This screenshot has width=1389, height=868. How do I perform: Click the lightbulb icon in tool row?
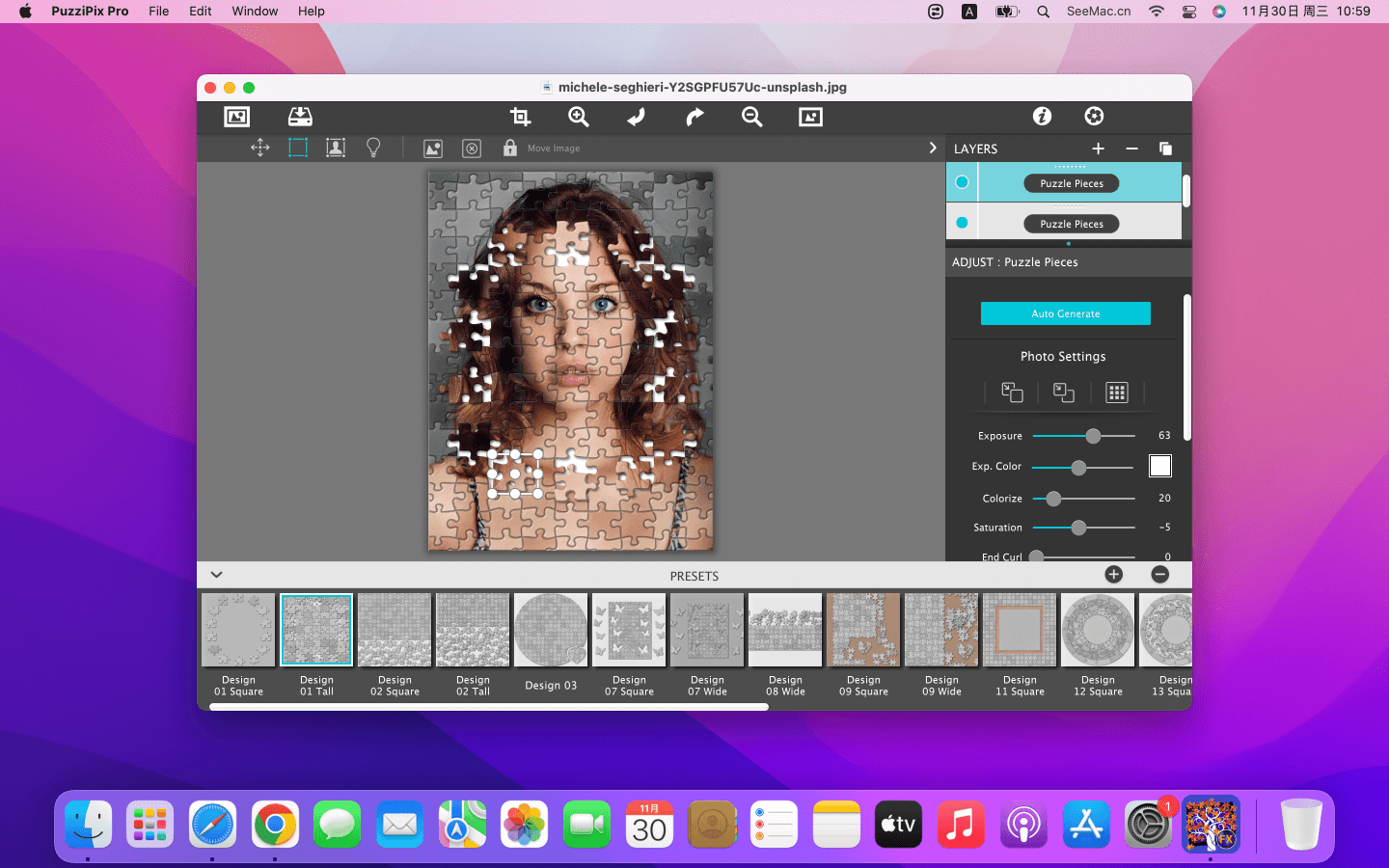373,148
